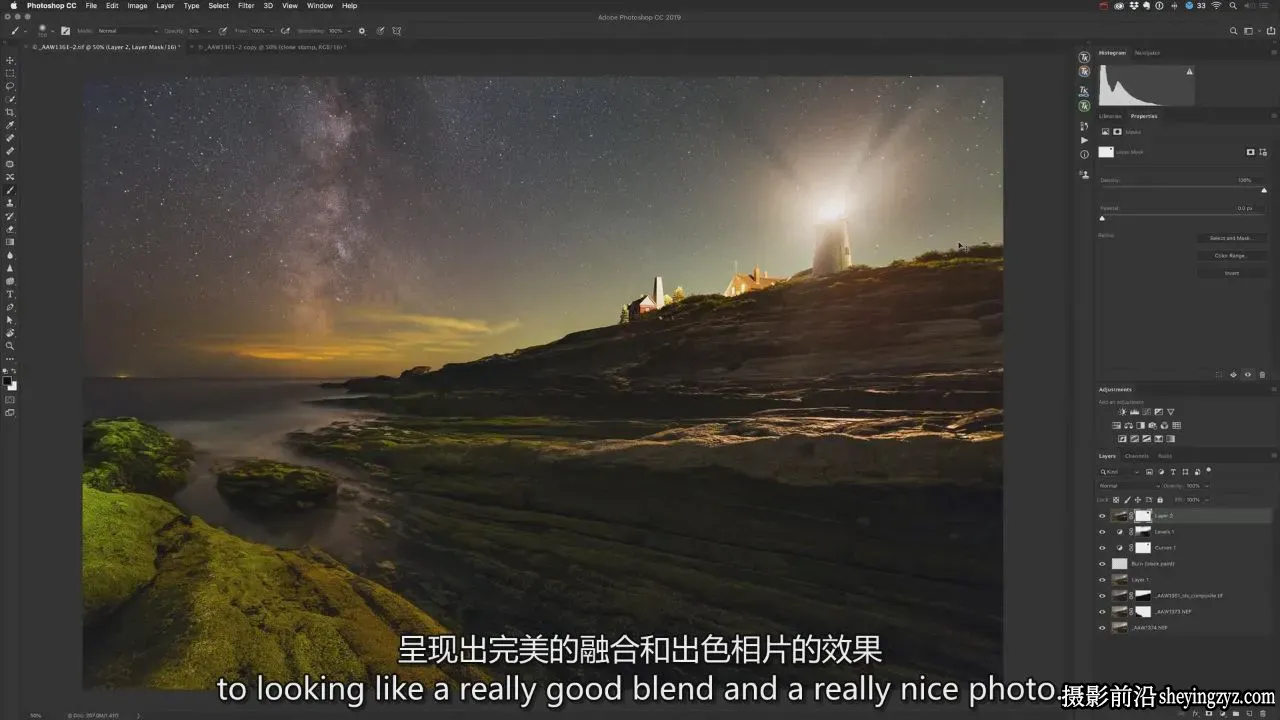Select the Eyedropper tool

coord(10,125)
